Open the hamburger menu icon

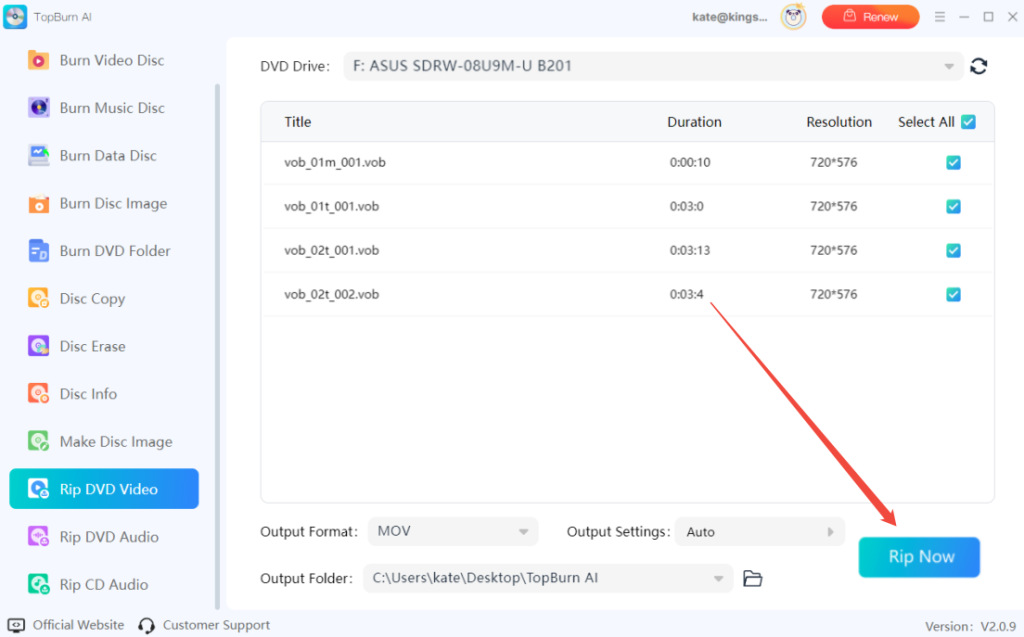[939, 17]
